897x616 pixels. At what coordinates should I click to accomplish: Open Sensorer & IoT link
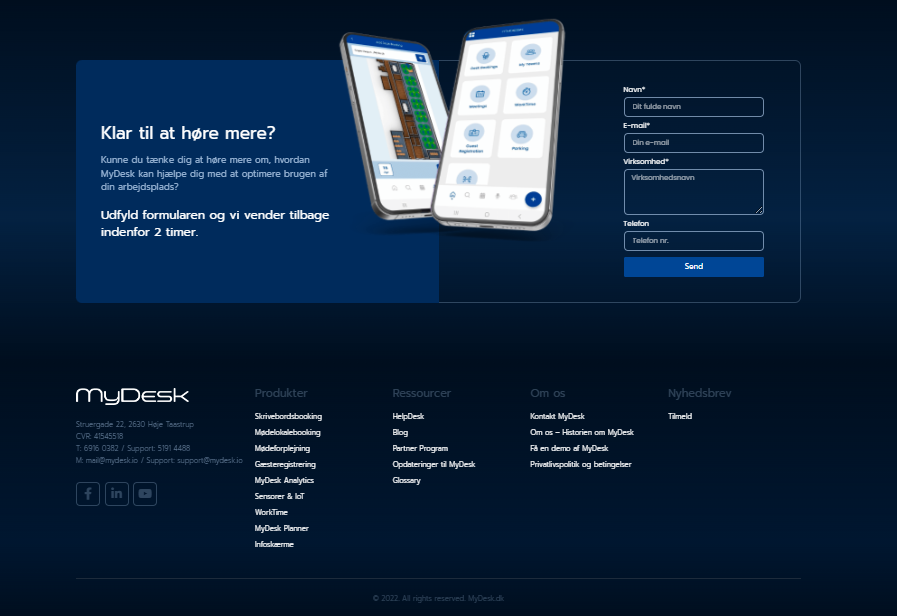coord(279,496)
